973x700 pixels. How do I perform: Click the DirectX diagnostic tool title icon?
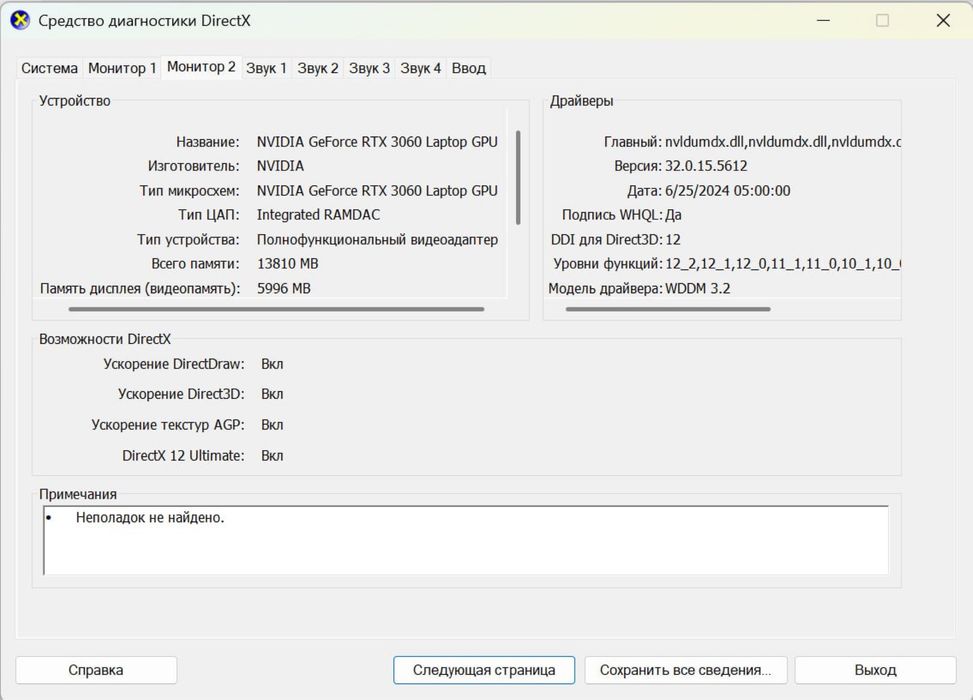[20, 20]
